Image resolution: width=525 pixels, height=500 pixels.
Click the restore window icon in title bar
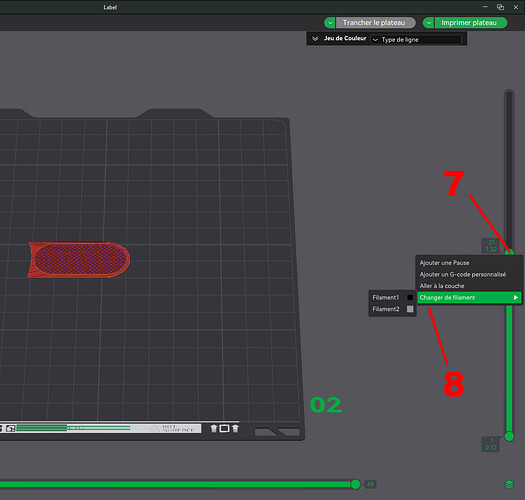pyautogui.click(x=500, y=7)
